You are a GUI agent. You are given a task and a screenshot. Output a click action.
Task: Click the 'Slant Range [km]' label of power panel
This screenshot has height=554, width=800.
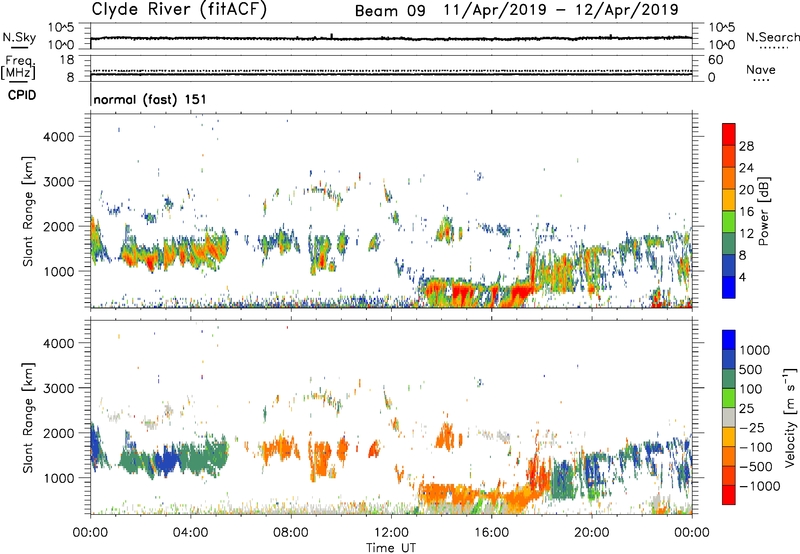[x=29, y=211]
